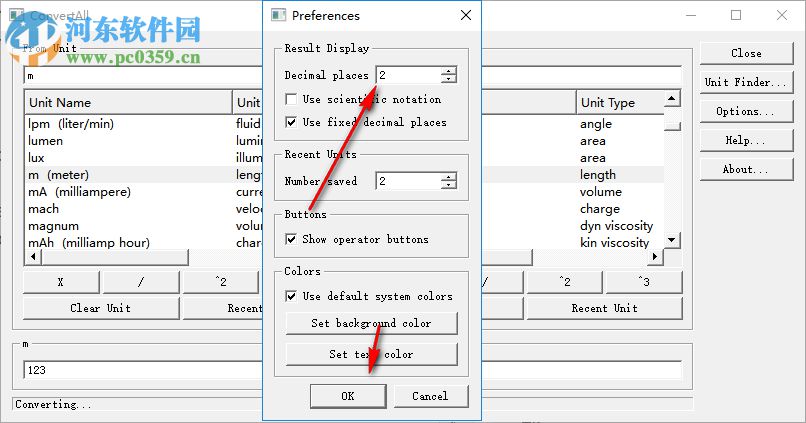Open the About dialog
Screen dimensions: 806x423
(x=745, y=170)
